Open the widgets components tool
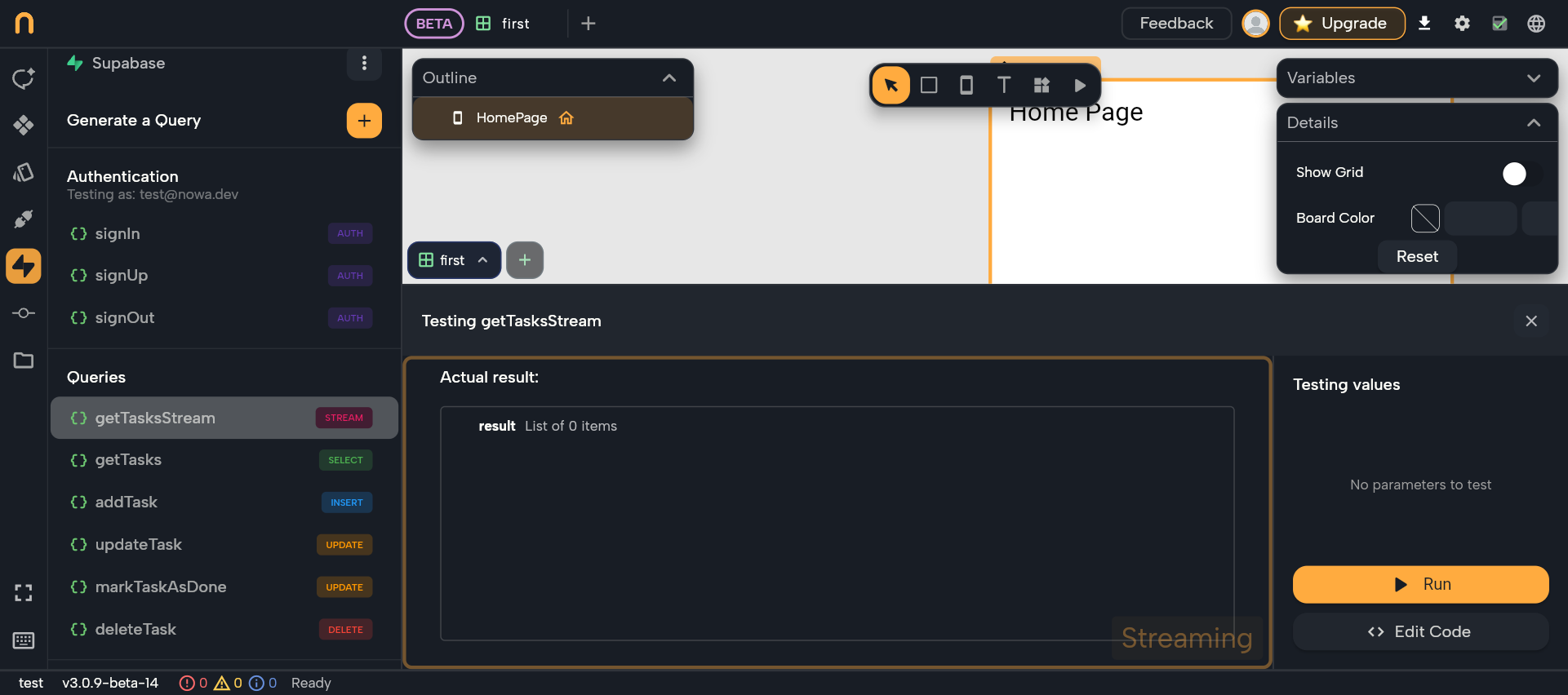Image resolution: width=1568 pixels, height=695 pixels. tap(1042, 86)
